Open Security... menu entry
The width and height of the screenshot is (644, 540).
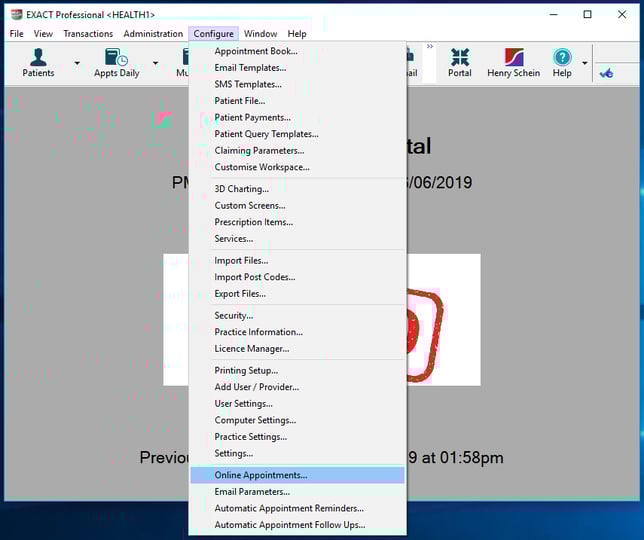[297, 315]
